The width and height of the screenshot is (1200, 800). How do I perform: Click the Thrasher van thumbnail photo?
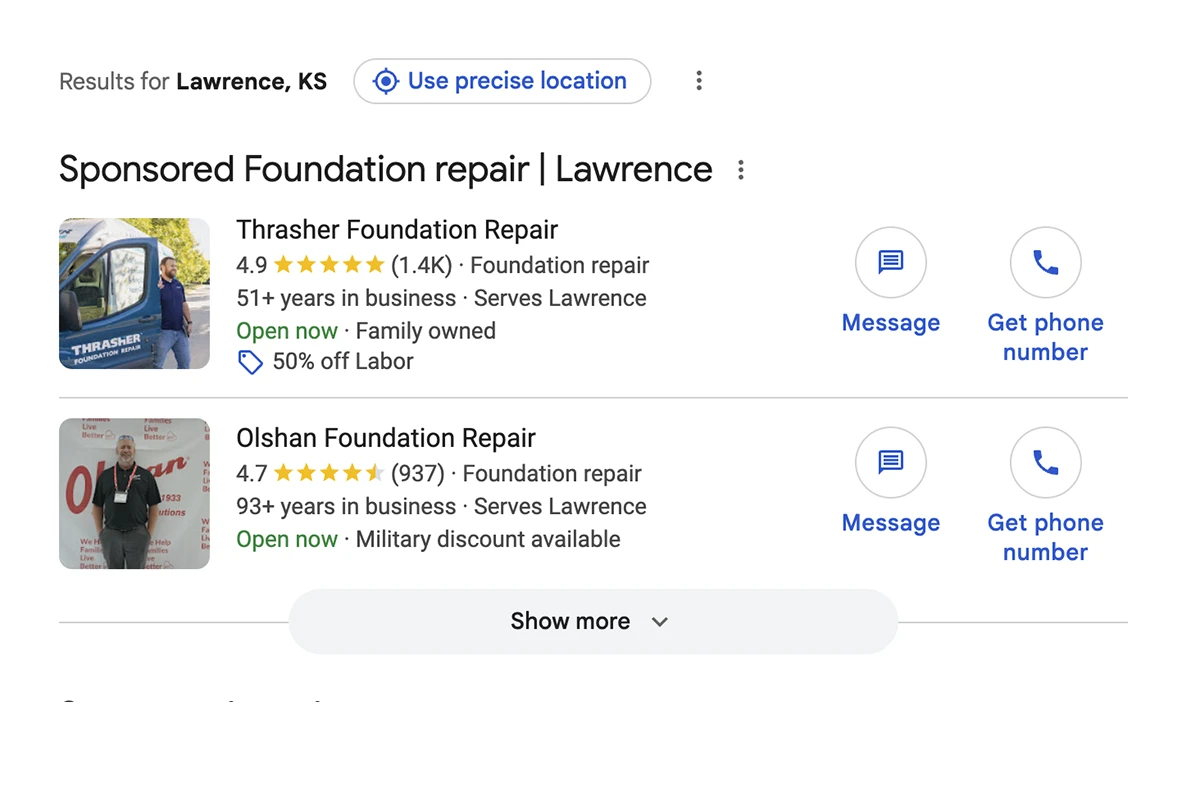pos(134,293)
